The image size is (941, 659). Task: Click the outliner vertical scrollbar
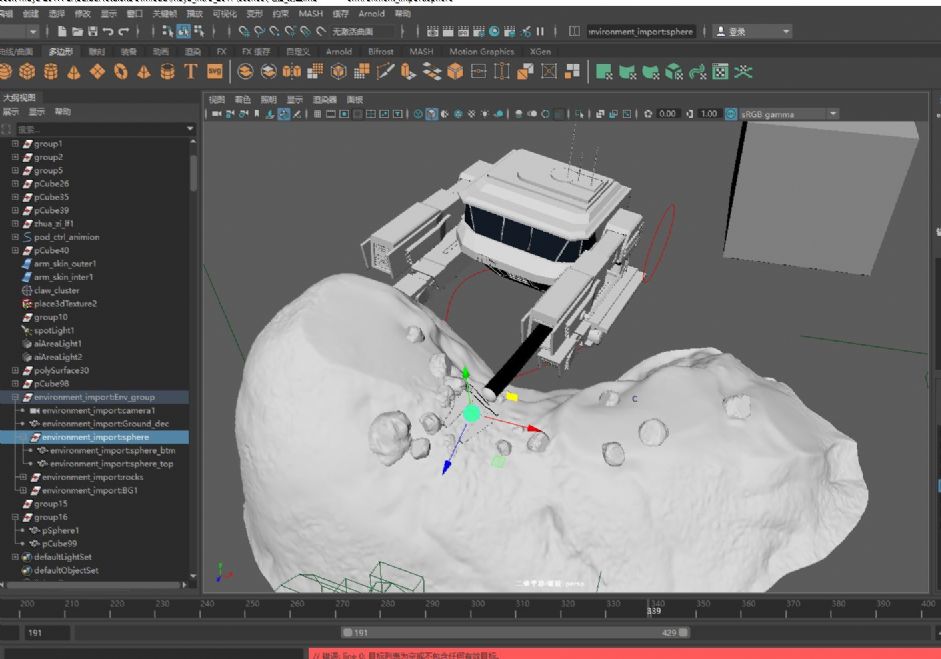pos(193,174)
